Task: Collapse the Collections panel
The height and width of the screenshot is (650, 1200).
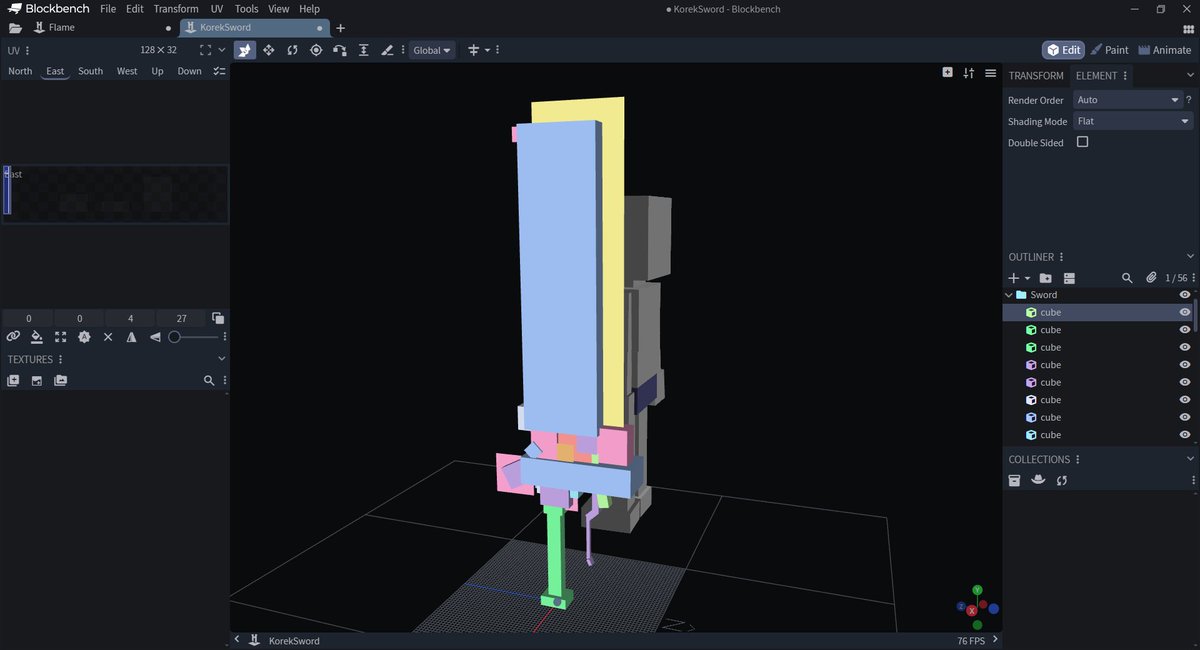Action: tap(1190, 459)
